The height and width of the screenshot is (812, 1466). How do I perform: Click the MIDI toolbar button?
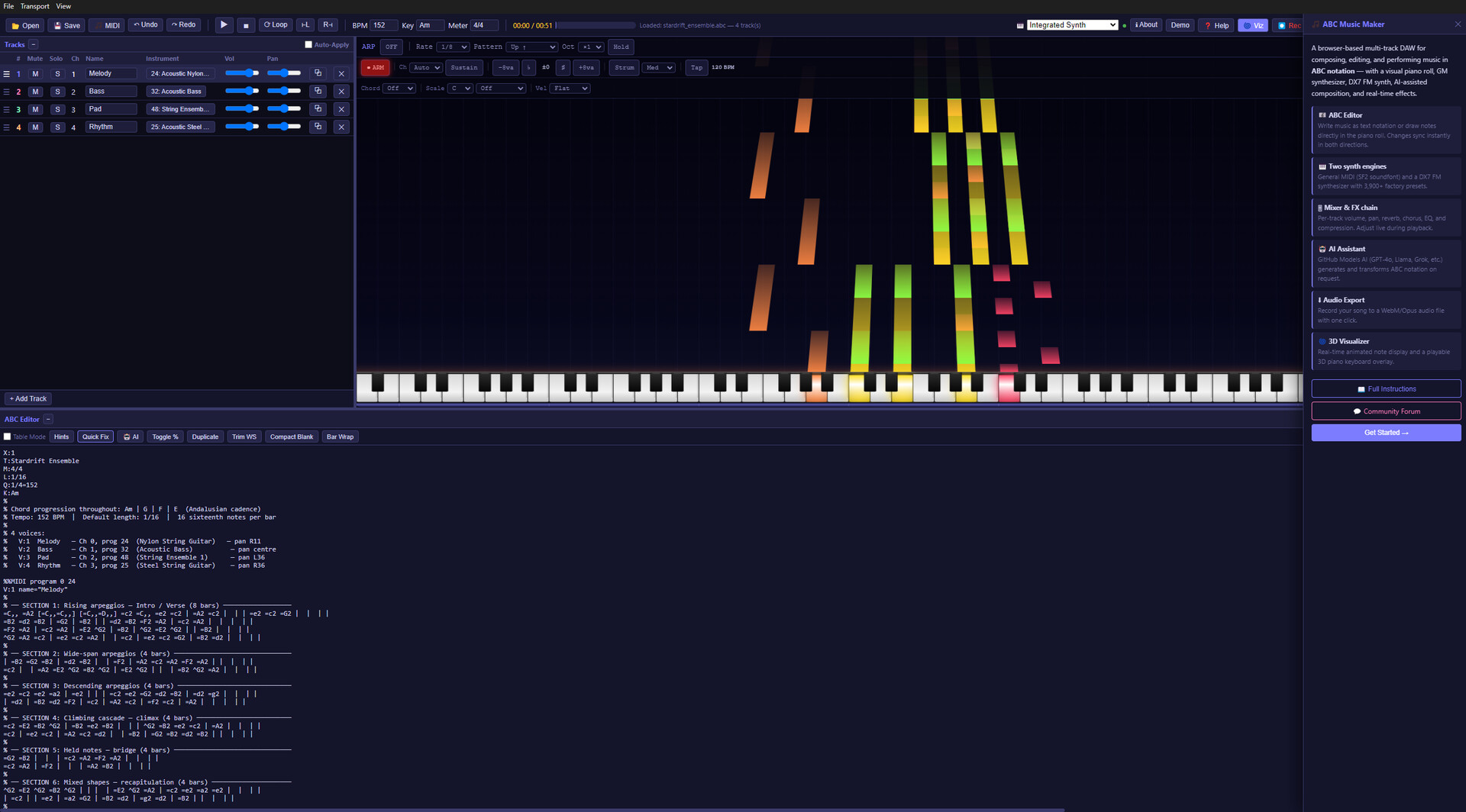107,25
